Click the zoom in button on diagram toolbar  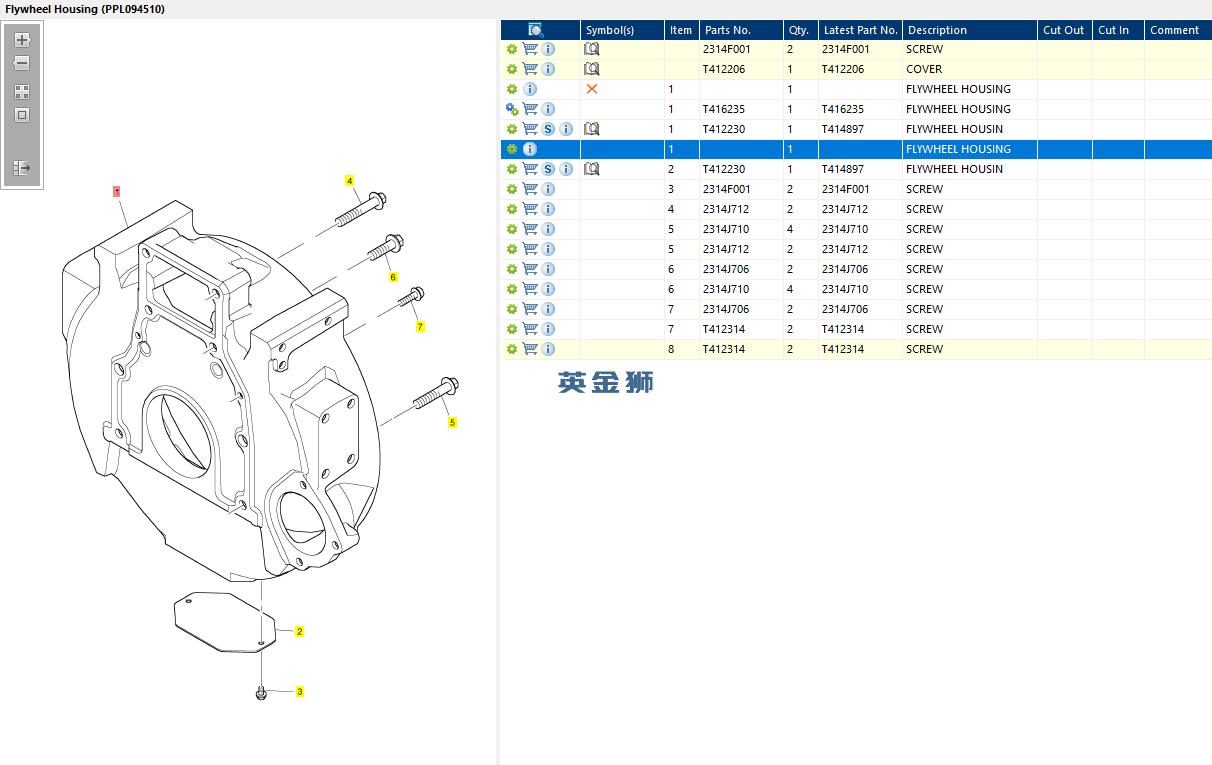[22, 40]
